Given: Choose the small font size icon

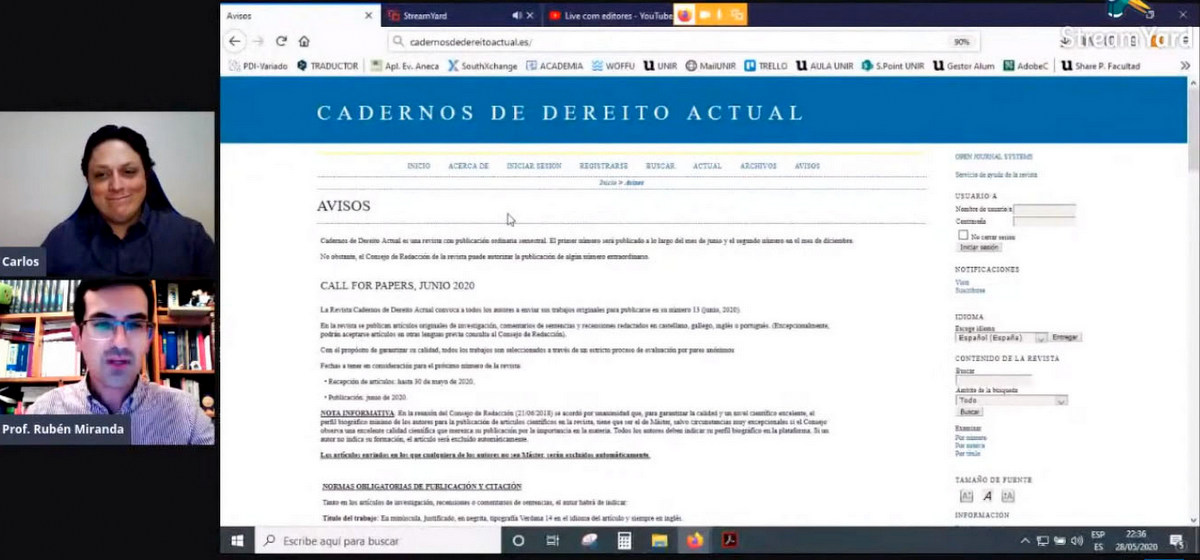Looking at the screenshot, I should 966,496.
